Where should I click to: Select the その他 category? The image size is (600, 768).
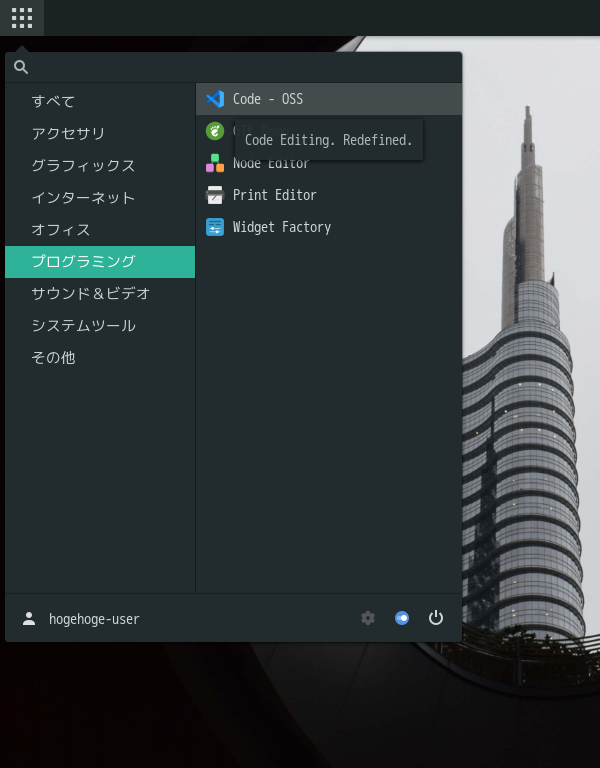click(100, 358)
